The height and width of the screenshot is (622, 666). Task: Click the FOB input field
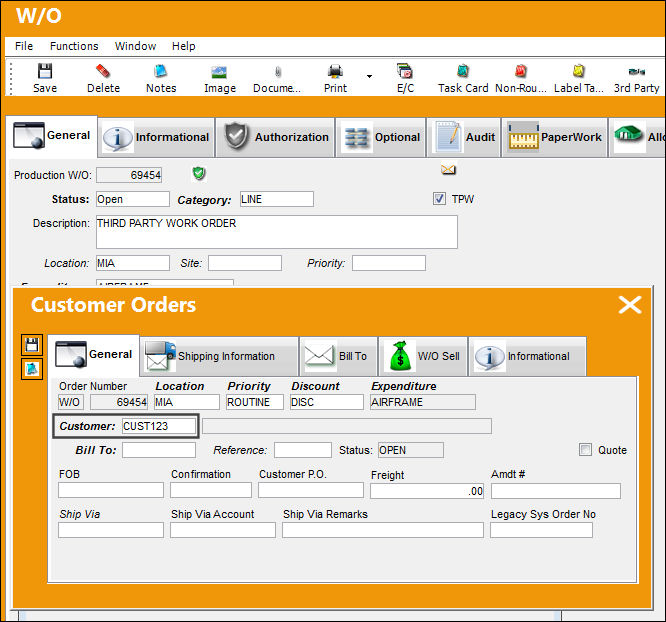pos(111,490)
